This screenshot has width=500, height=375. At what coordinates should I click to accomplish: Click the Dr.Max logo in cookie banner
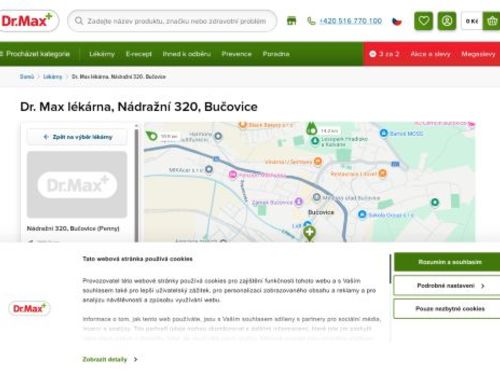29,308
